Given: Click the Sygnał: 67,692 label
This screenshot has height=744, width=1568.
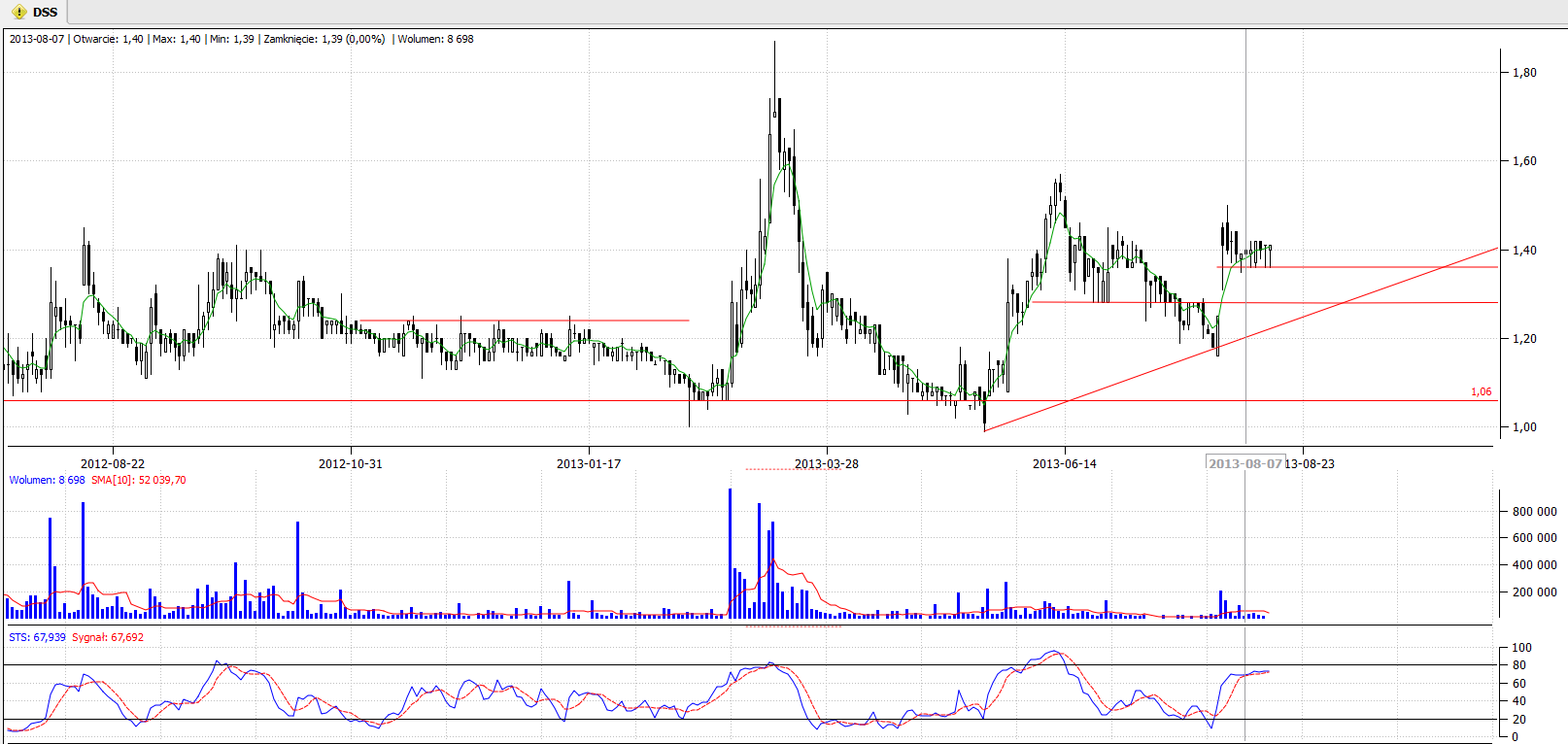Looking at the screenshot, I should point(108,637).
